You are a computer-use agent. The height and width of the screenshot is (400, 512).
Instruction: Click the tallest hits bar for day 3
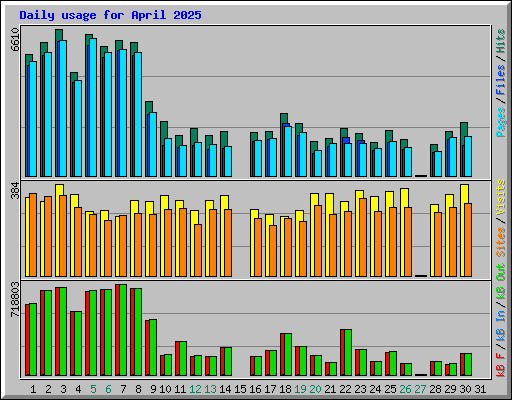[x=59, y=35]
